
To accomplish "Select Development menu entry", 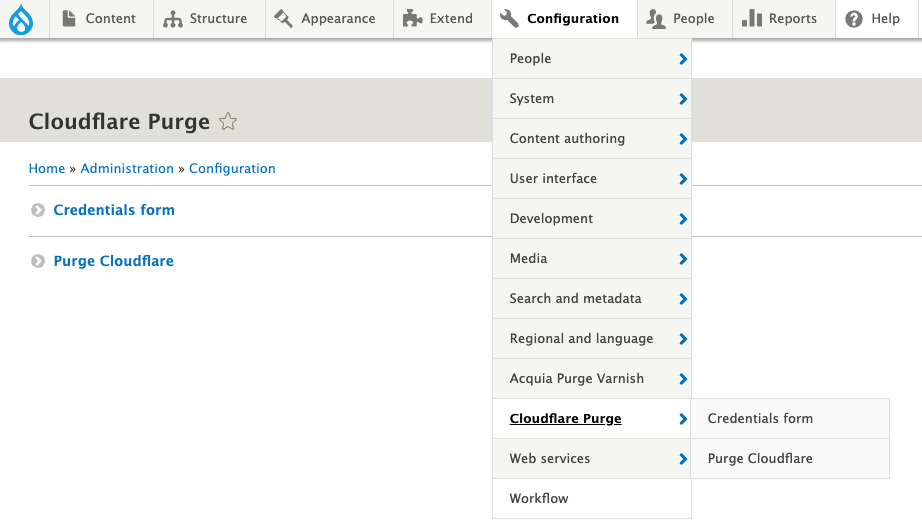I will [x=592, y=219].
